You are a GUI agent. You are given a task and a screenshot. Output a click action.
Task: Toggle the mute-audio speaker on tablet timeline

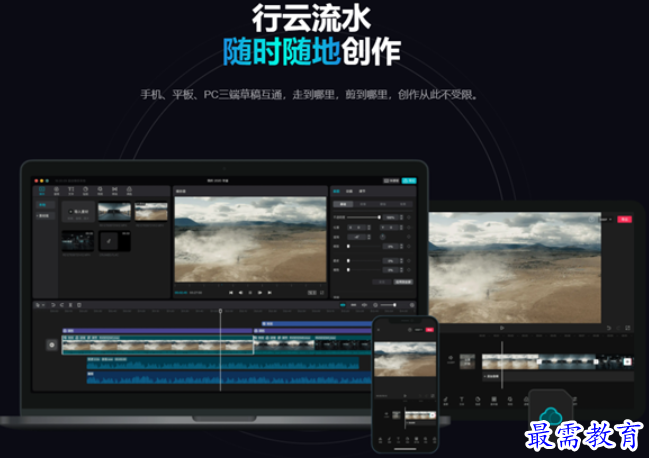451,359
